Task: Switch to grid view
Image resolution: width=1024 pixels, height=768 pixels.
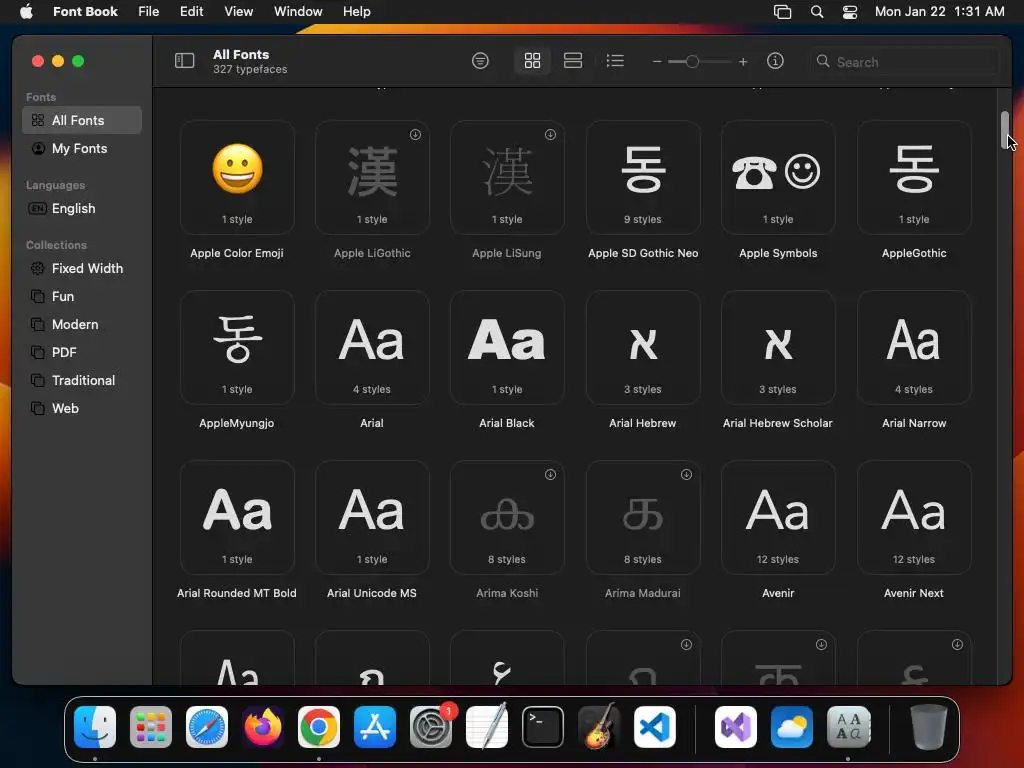Action: click(x=532, y=61)
